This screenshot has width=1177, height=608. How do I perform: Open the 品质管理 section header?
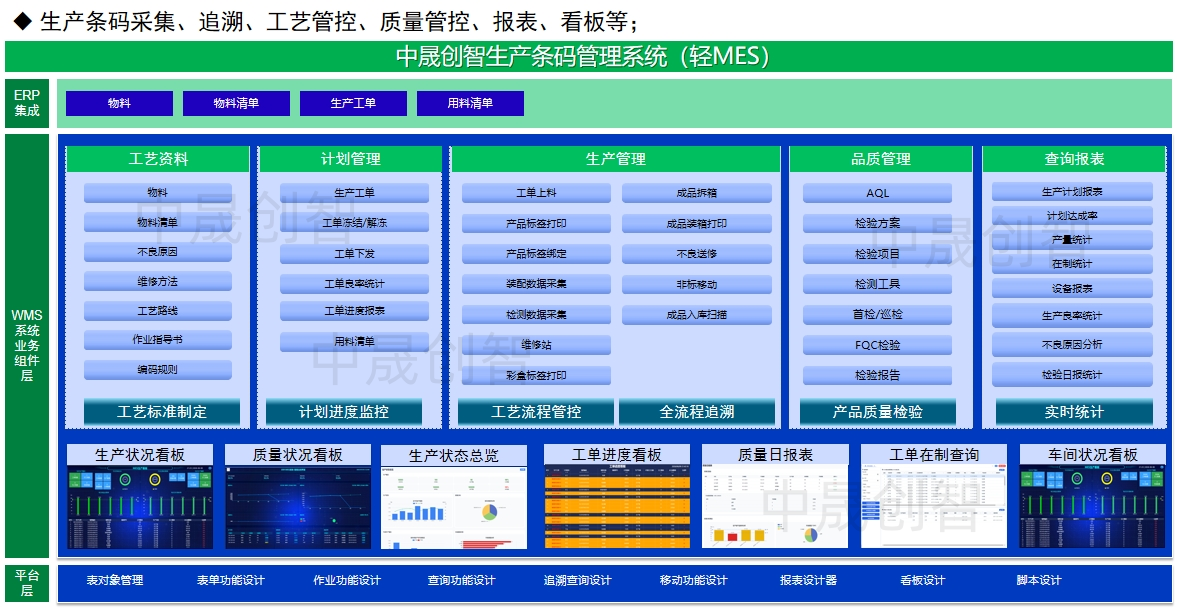point(880,159)
